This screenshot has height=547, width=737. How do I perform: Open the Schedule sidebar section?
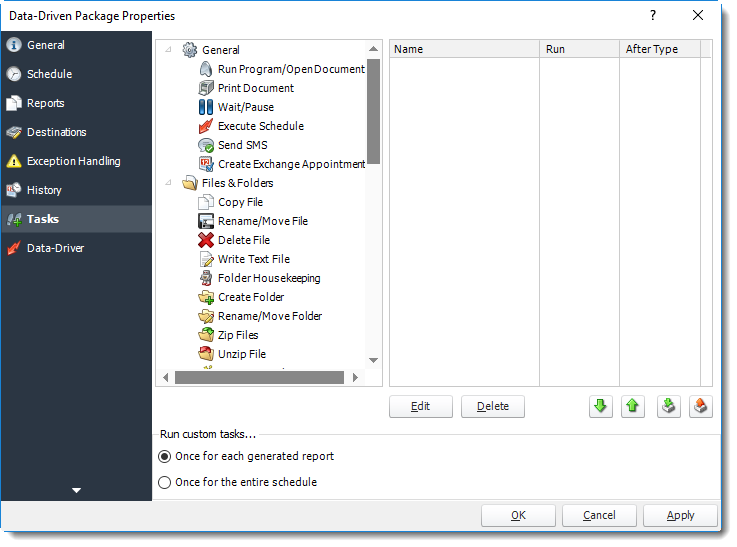coord(76,74)
